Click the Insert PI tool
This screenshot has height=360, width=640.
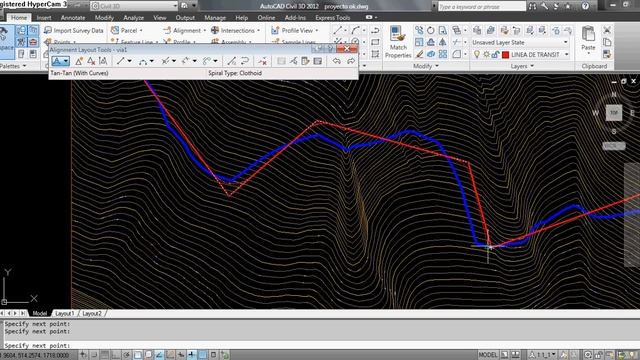(79, 61)
